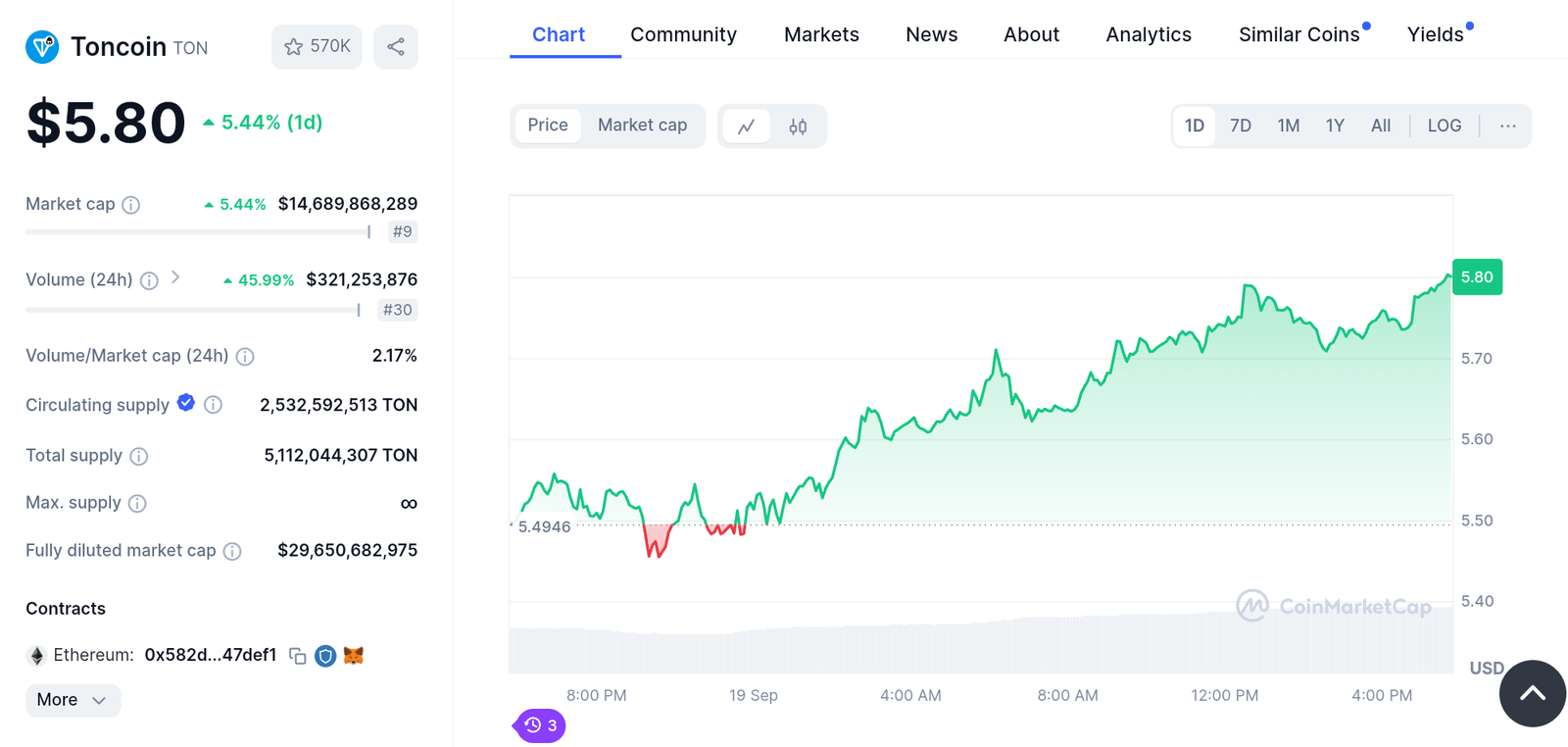Viewport: 1568px width, 747px height.
Task: Open Circulating supply info icon
Action: click(213, 405)
